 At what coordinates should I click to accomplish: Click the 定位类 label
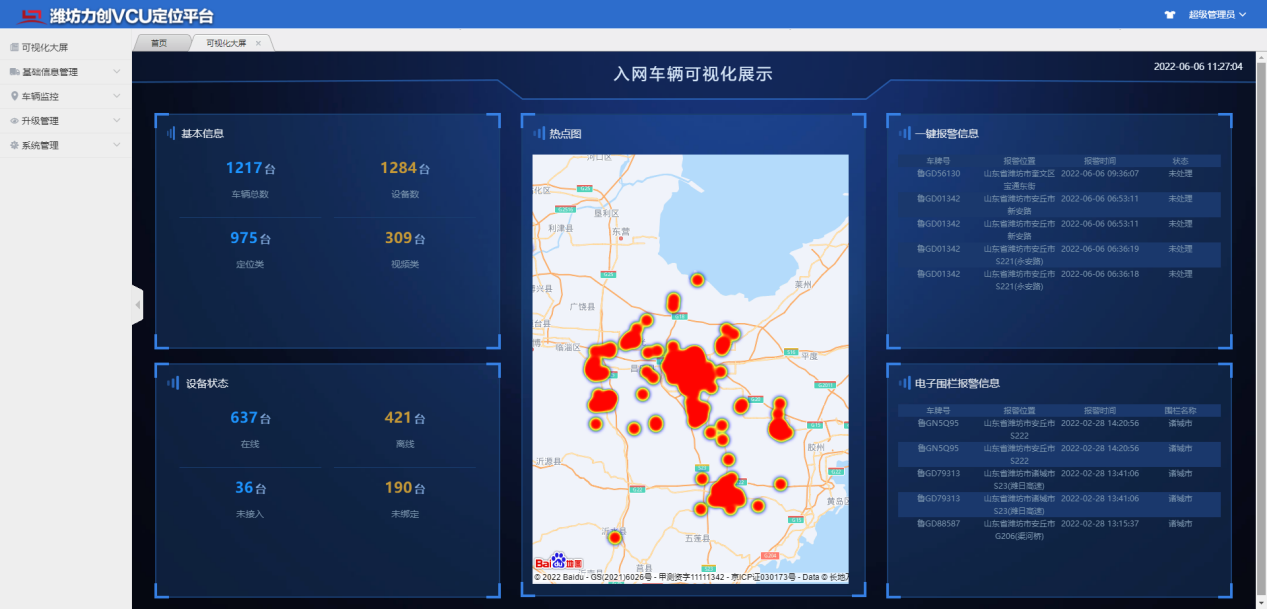(x=250, y=264)
